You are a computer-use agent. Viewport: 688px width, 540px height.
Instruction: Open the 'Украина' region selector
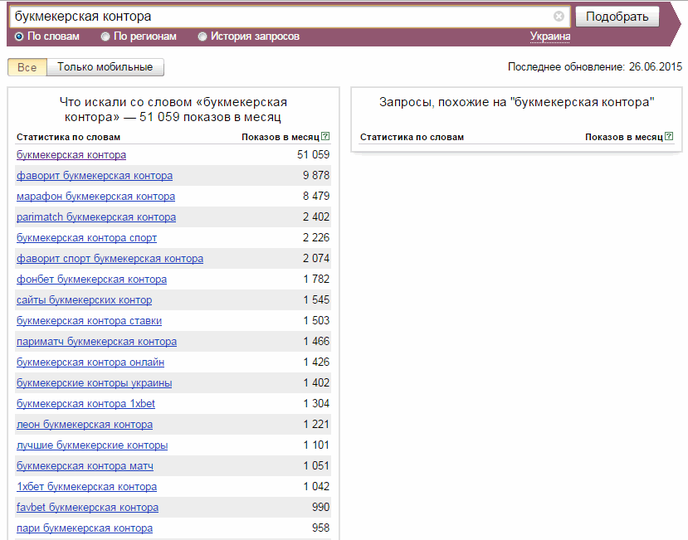click(x=550, y=36)
